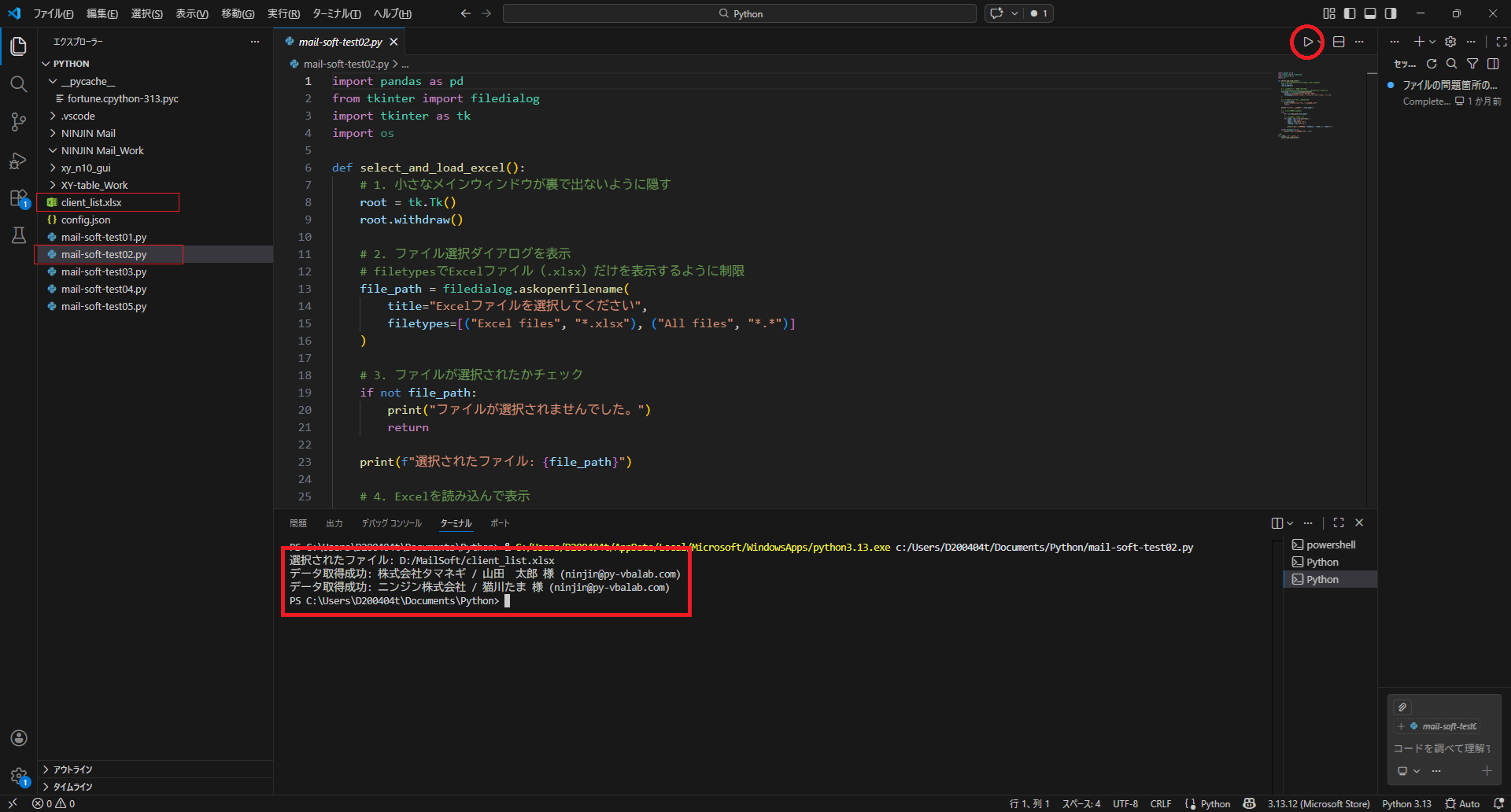Click the code minimap preview
1511x812 pixels.
point(1303,106)
